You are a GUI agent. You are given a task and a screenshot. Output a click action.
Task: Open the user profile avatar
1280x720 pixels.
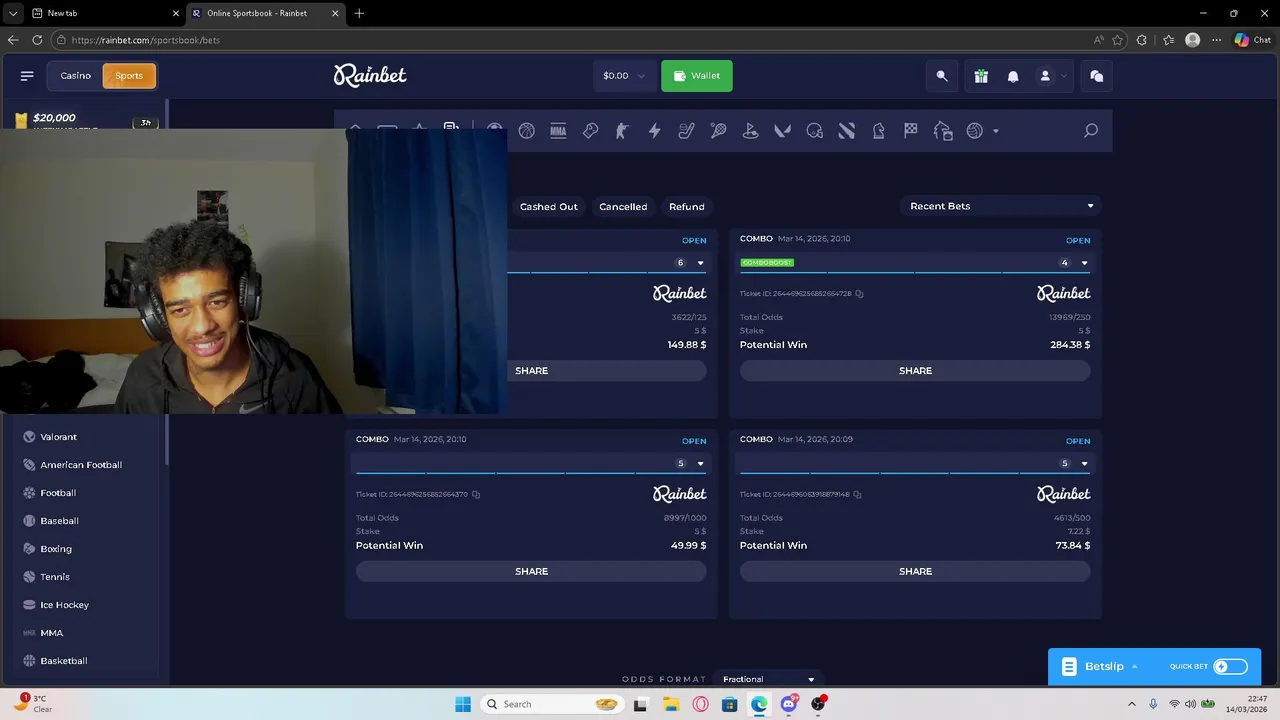[1045, 76]
